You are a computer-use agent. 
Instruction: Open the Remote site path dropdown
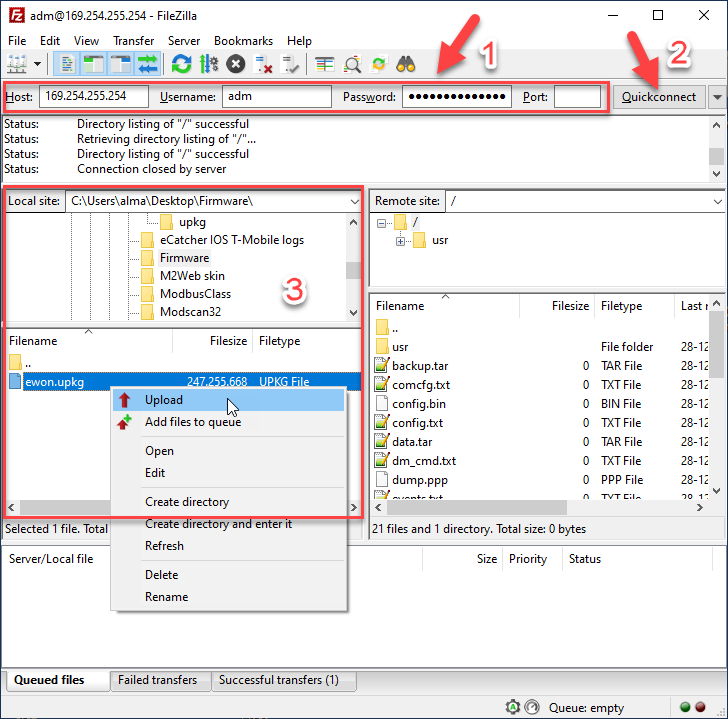coord(717,202)
